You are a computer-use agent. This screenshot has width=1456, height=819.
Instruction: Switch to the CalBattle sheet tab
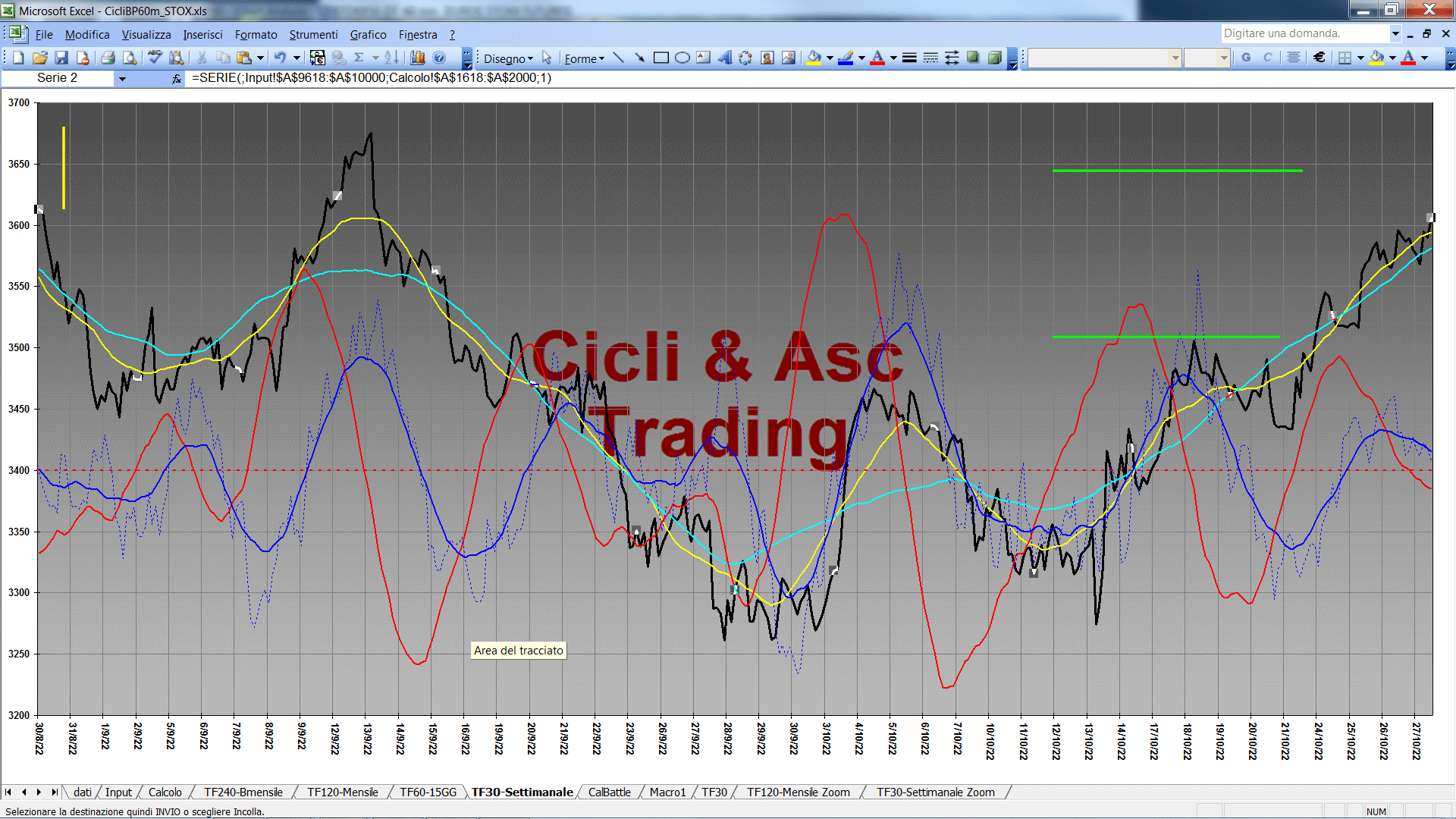[x=609, y=792]
